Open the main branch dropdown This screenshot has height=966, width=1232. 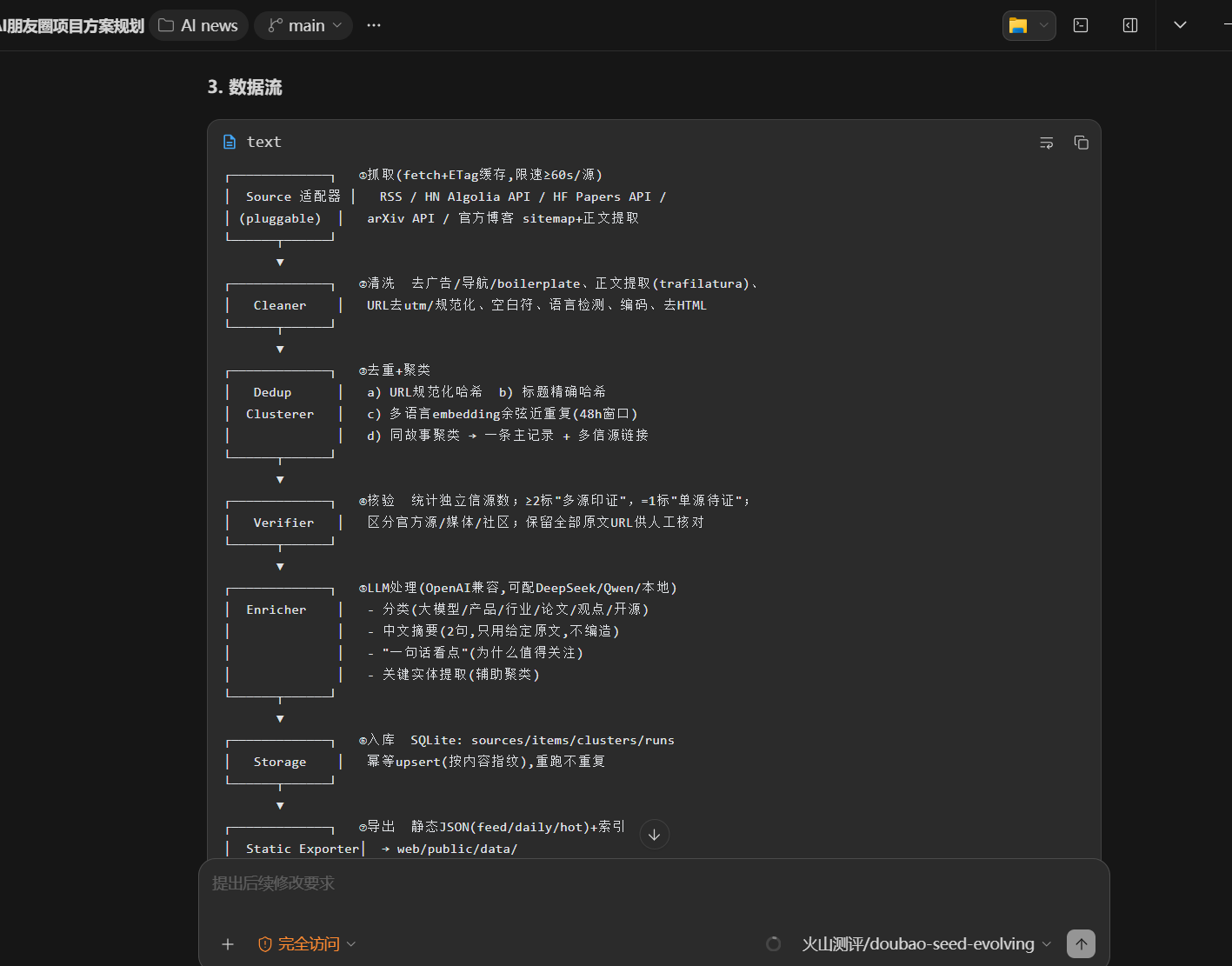coord(303,25)
